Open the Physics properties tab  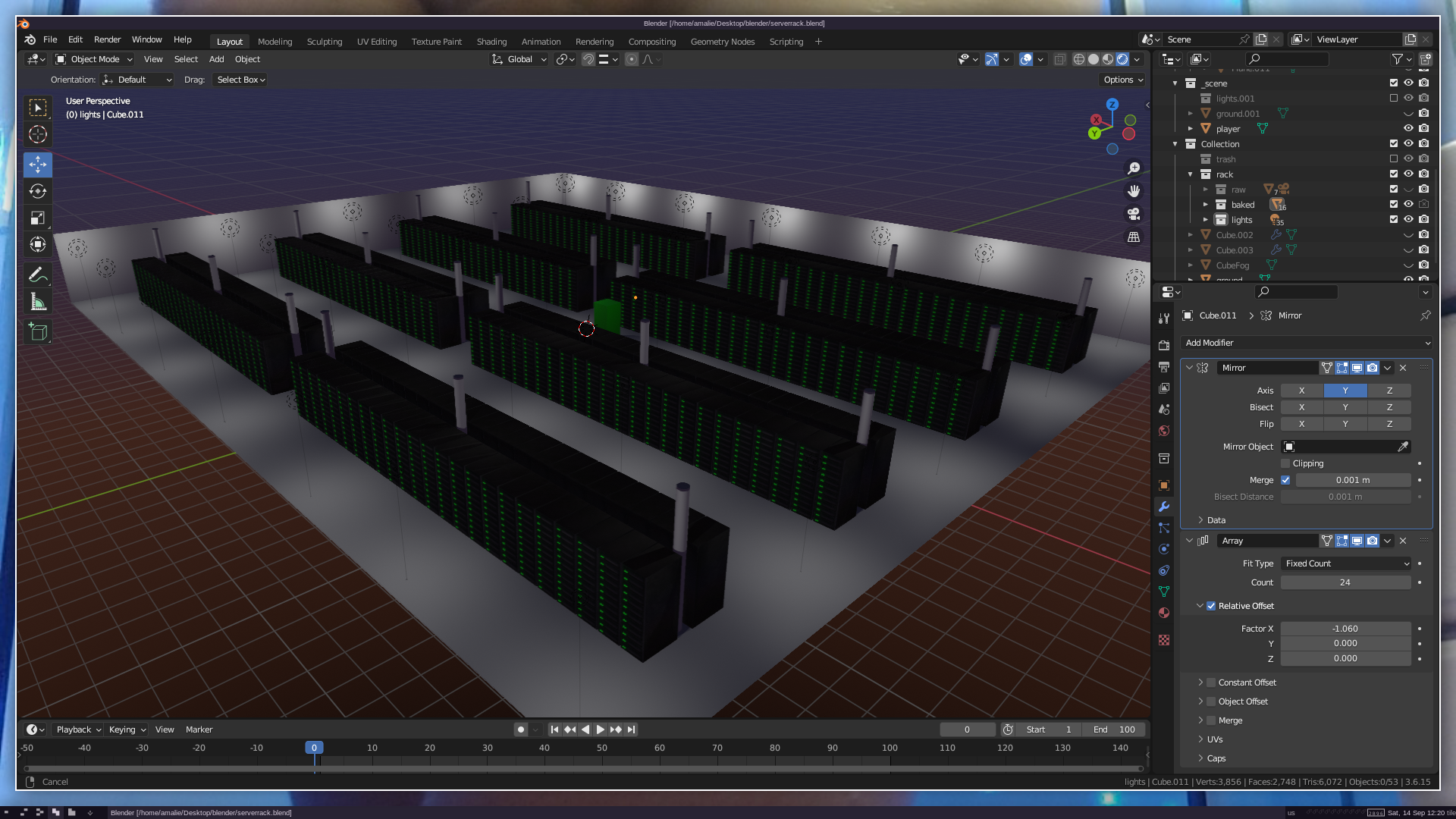click(x=1164, y=549)
